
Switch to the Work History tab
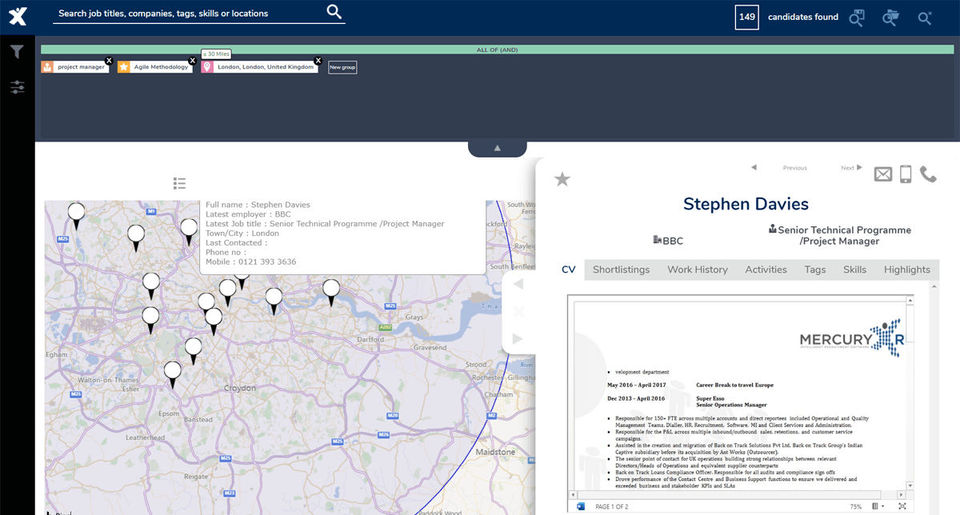point(697,270)
